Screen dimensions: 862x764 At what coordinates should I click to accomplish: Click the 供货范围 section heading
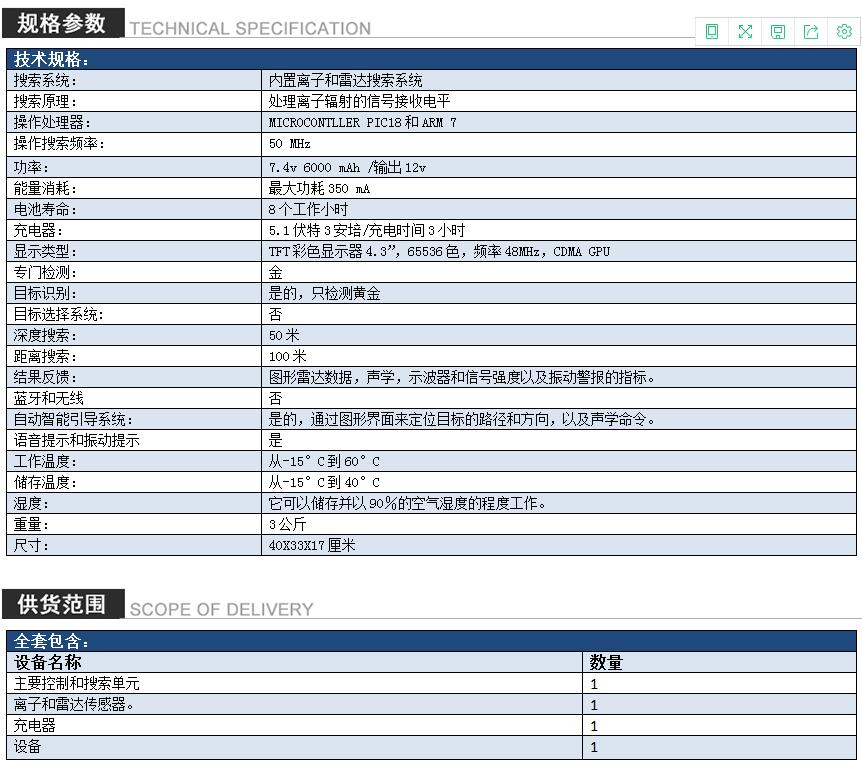pyautogui.click(x=62, y=604)
